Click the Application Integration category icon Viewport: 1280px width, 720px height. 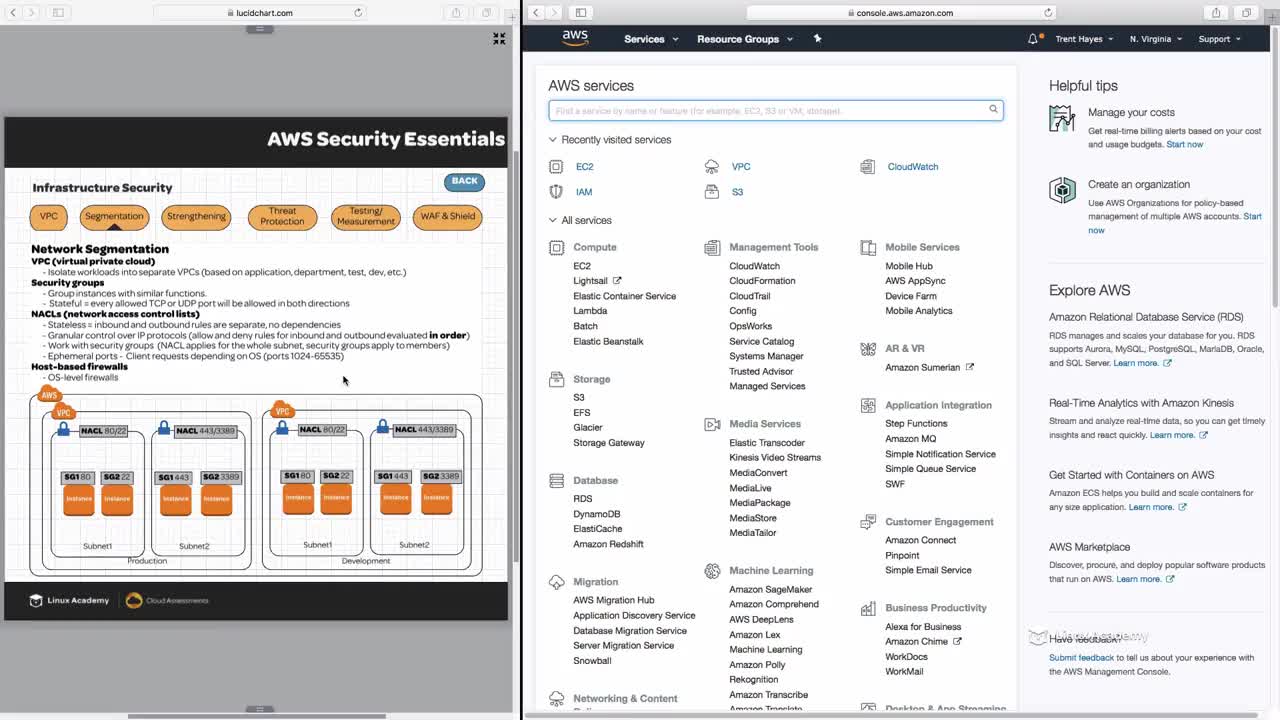point(868,405)
